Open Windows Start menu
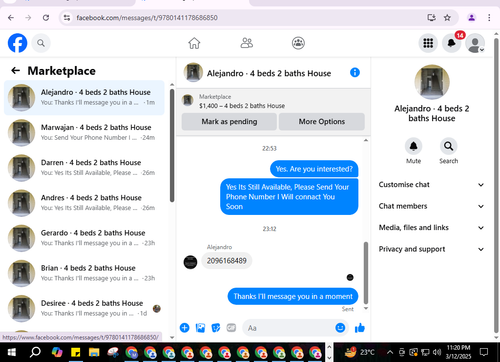The image size is (500, 362). pyautogui.click(x=12, y=352)
